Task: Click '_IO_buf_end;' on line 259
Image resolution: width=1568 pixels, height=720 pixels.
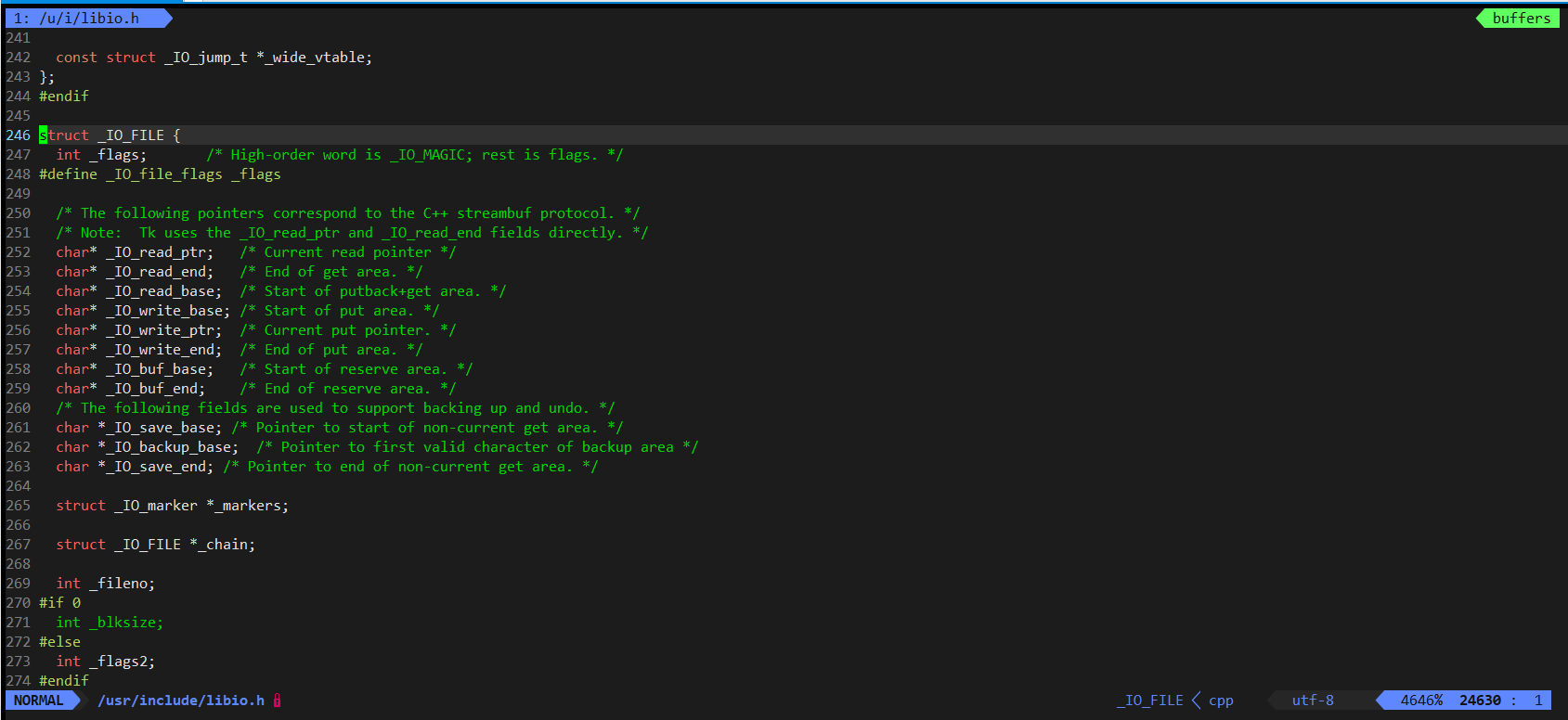Action: click(156, 389)
